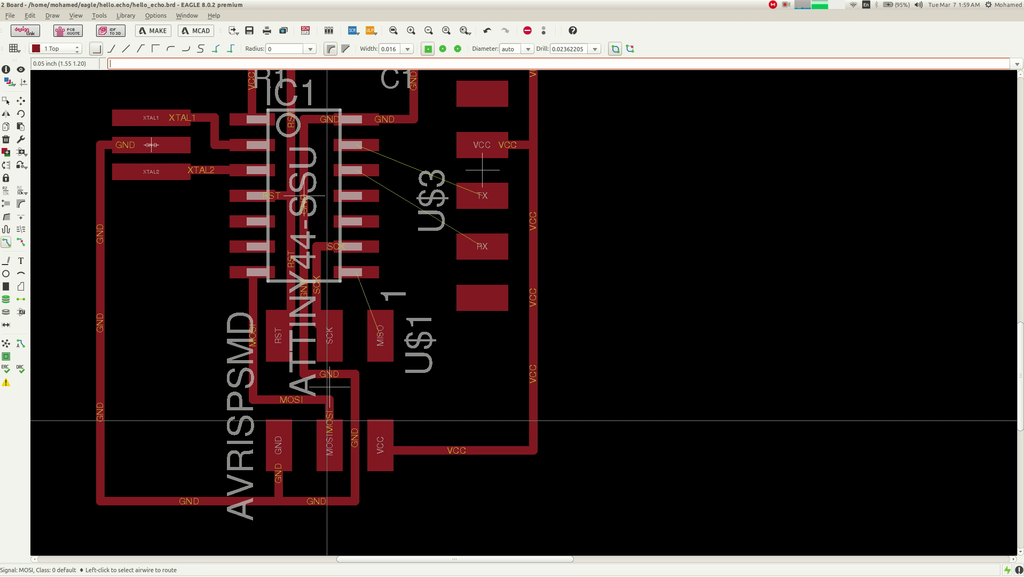Open the Errors warning icon

click(x=6, y=382)
